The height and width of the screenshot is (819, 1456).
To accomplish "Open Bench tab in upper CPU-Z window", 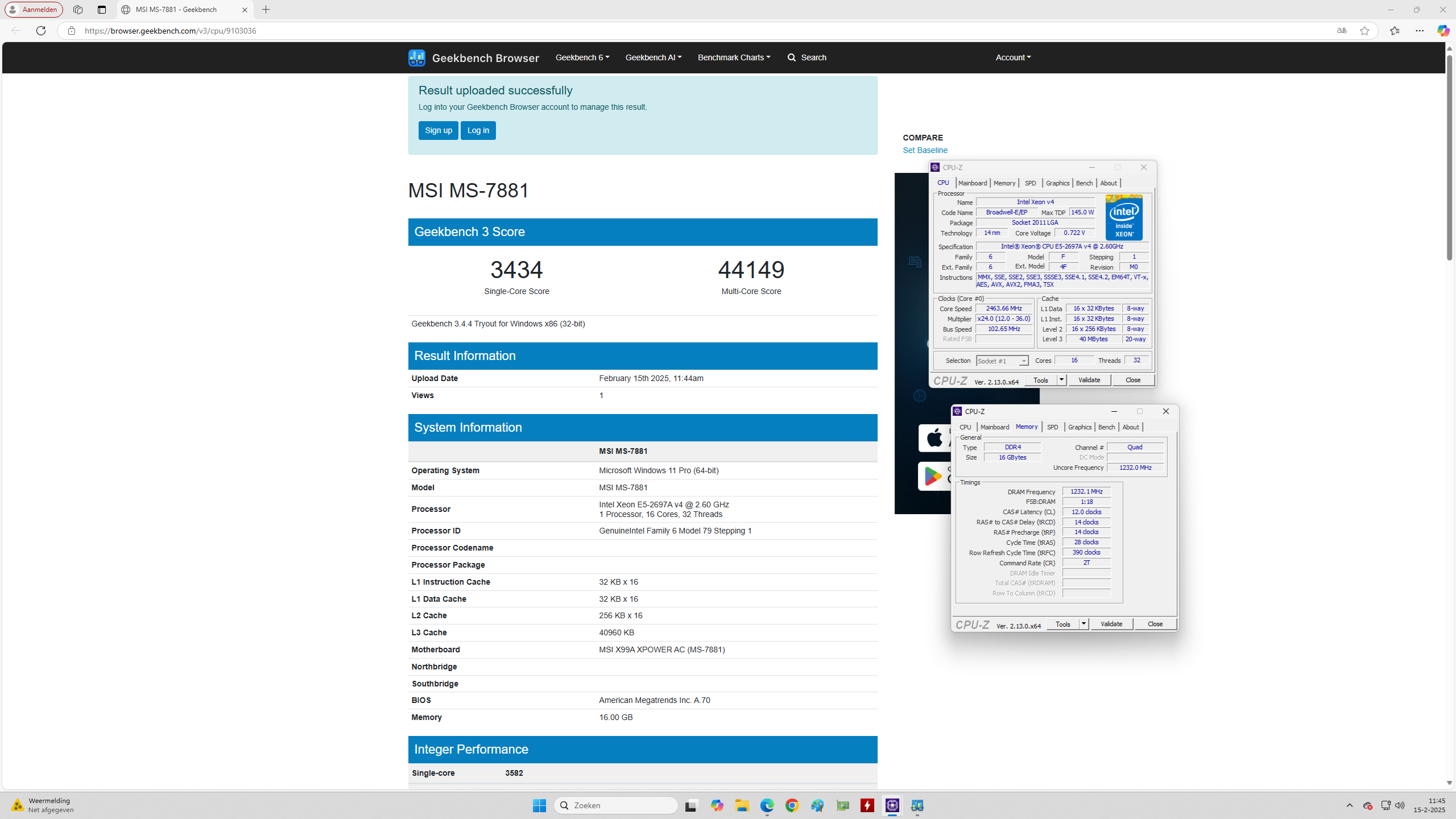I will 1085,183.
